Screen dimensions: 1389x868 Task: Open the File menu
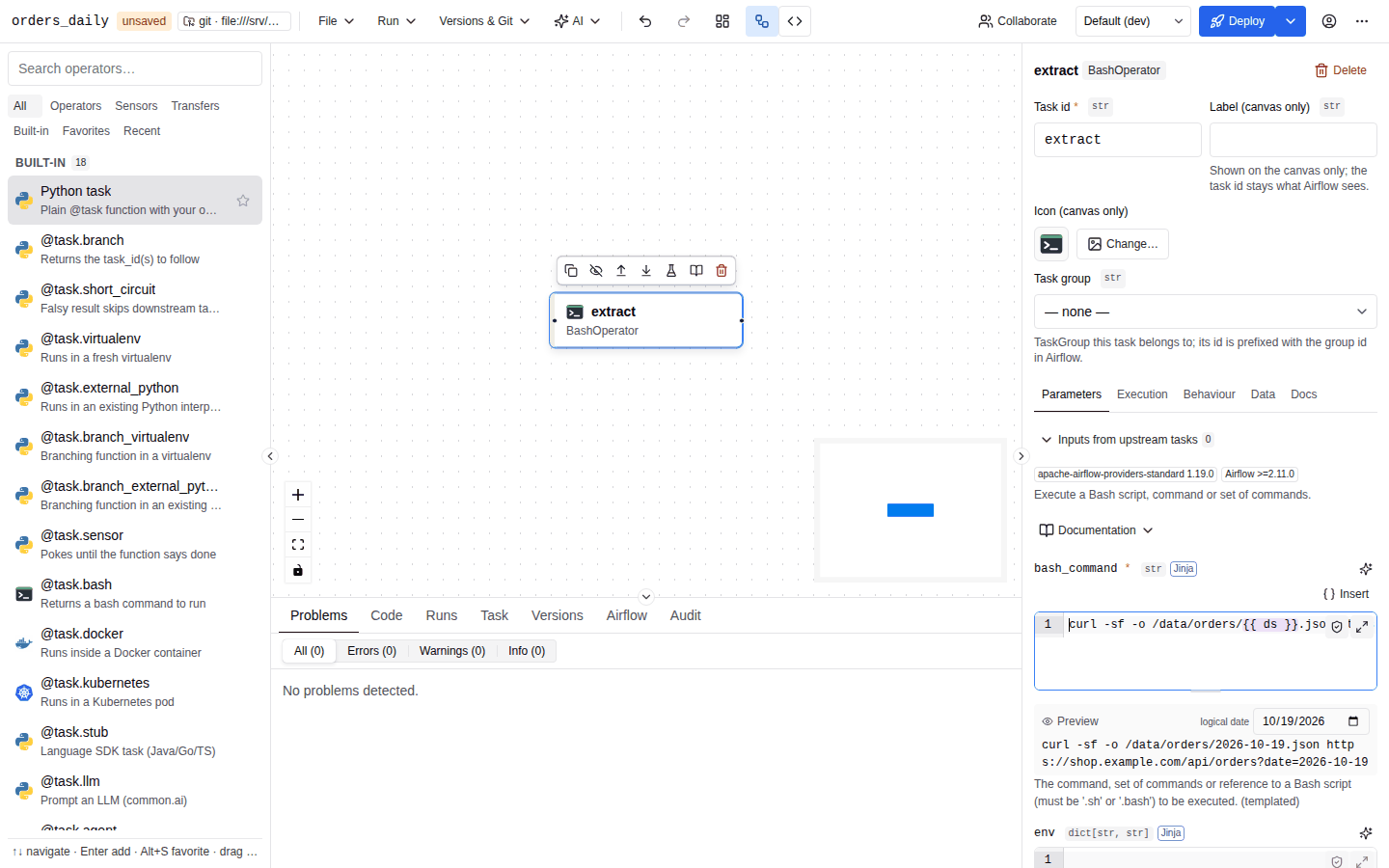click(337, 21)
